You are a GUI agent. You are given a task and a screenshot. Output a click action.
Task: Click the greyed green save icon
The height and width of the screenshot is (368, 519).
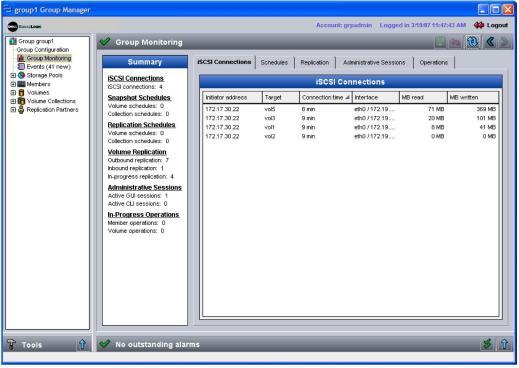pyautogui.click(x=440, y=42)
